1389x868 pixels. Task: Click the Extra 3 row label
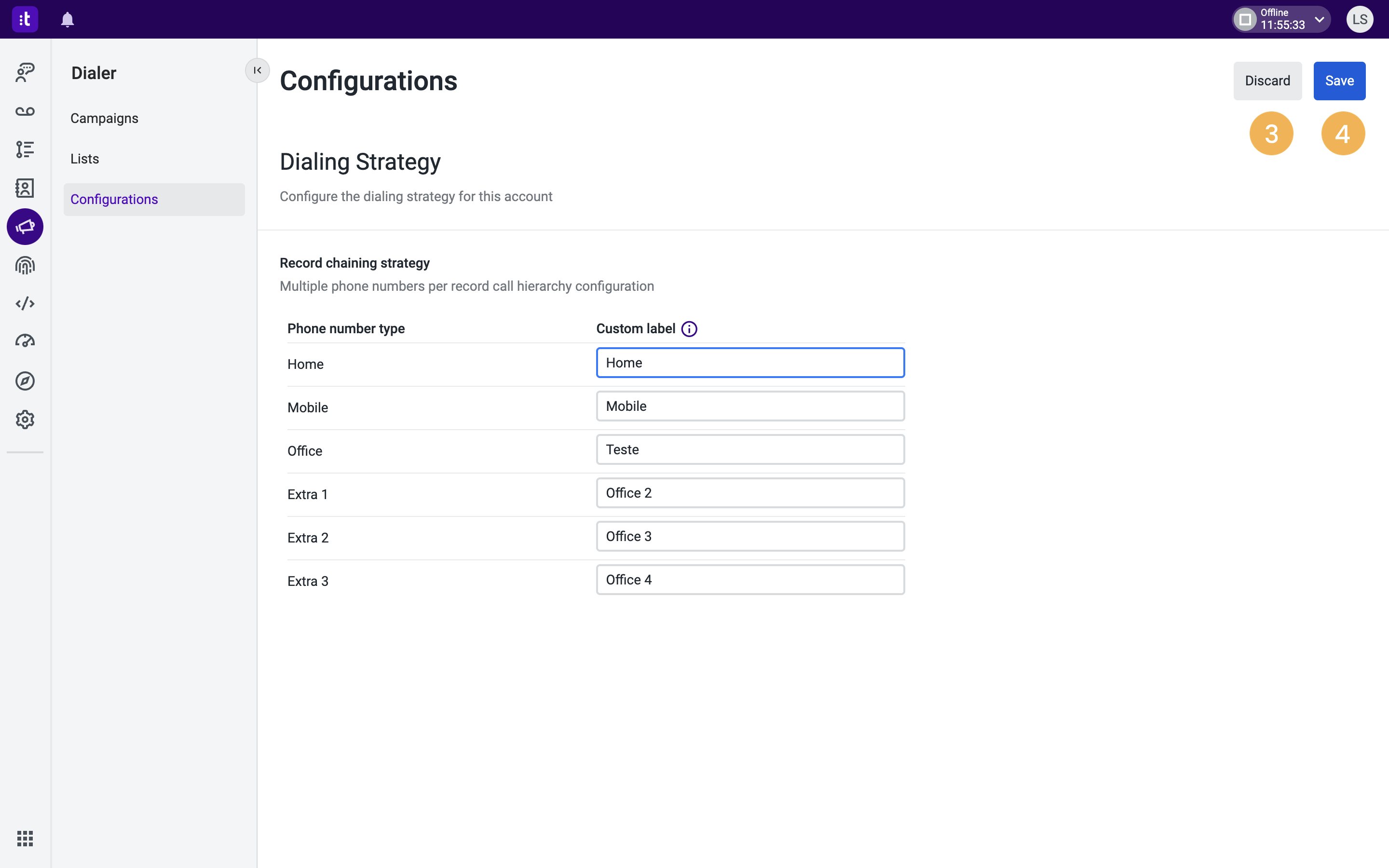point(308,581)
